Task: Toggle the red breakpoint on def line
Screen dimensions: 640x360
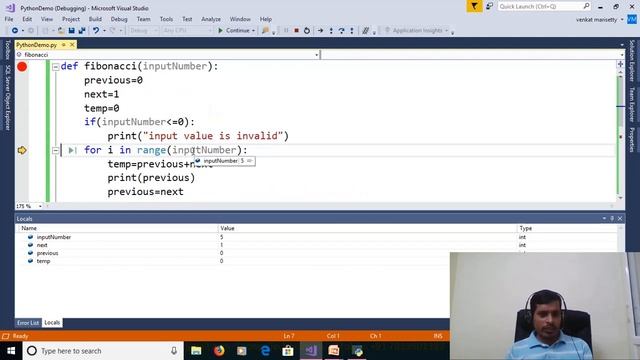Action: (x=22, y=67)
